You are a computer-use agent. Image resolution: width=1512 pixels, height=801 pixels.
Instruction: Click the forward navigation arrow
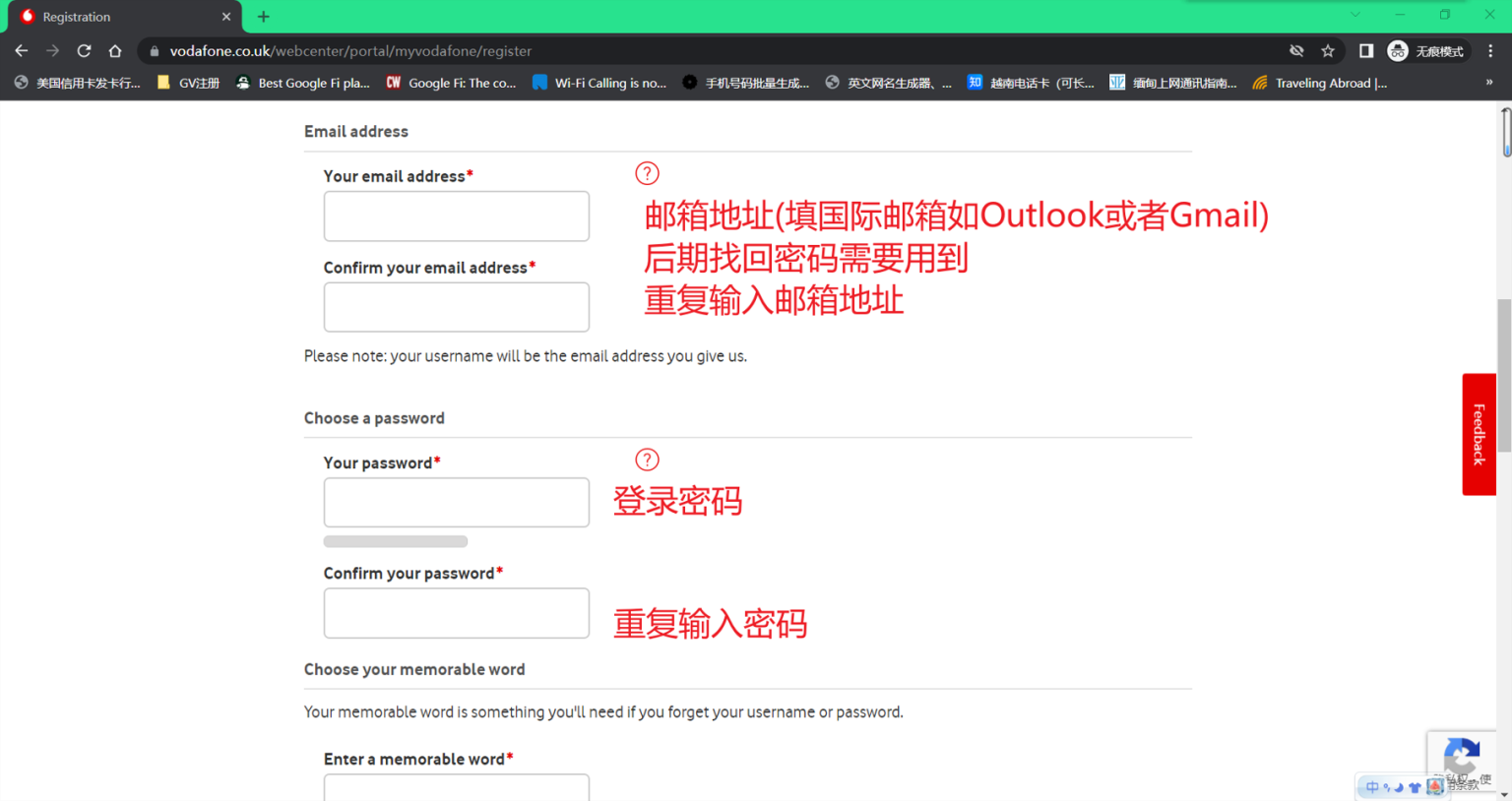tap(52, 50)
